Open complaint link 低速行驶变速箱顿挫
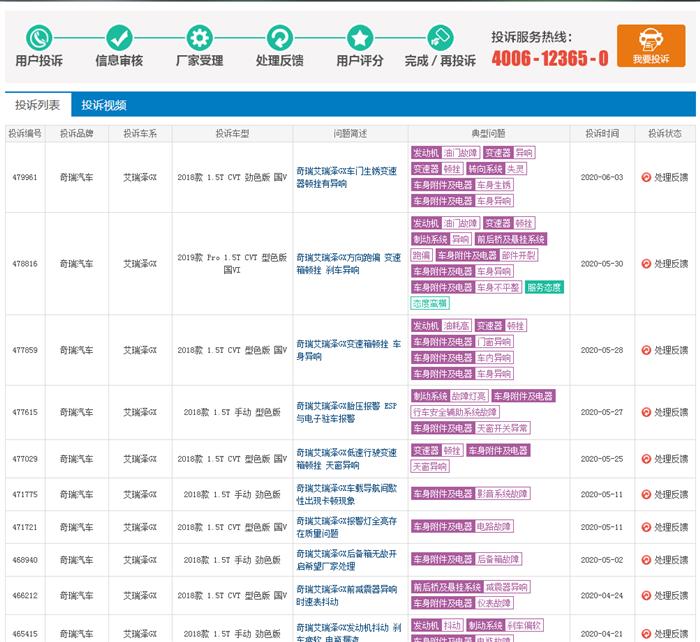The height and width of the screenshot is (642, 700). pos(346,459)
